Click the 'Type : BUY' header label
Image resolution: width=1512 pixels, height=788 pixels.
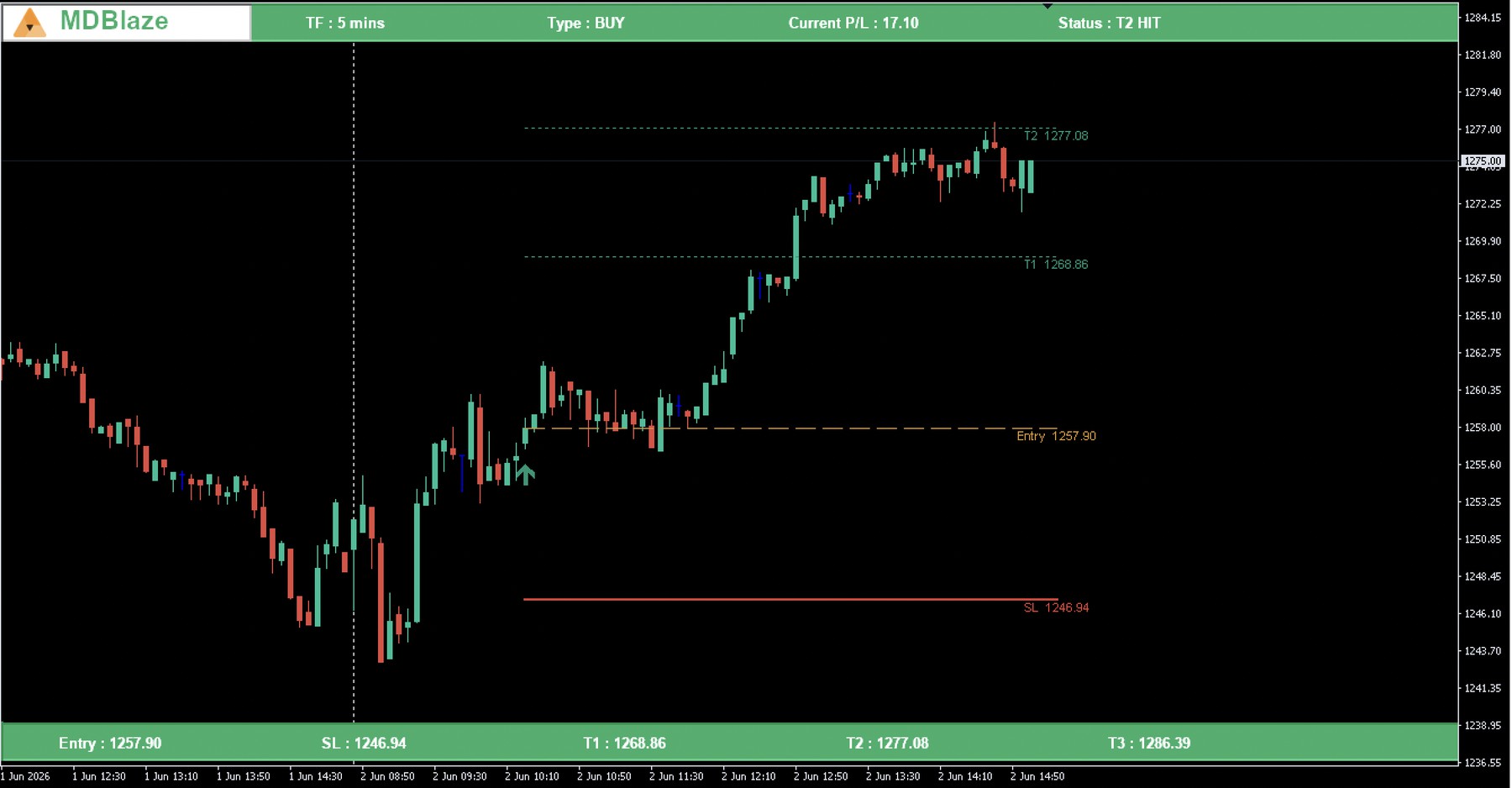click(x=585, y=24)
